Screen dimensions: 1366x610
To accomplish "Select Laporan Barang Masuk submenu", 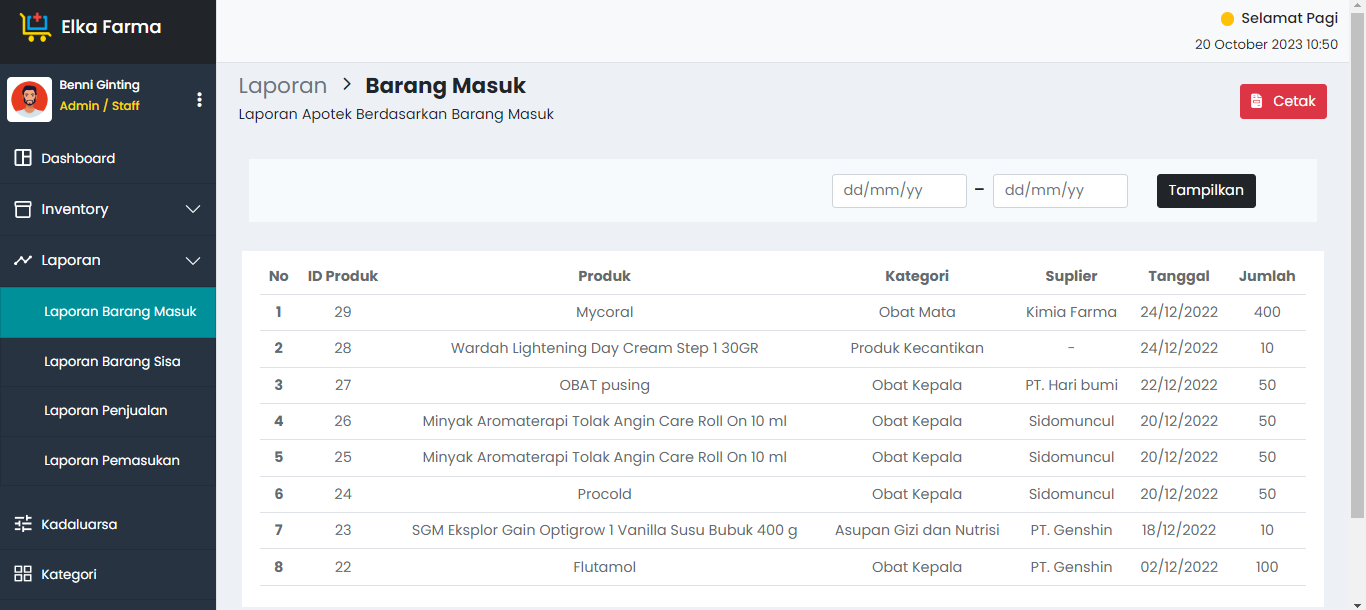I will (x=108, y=312).
